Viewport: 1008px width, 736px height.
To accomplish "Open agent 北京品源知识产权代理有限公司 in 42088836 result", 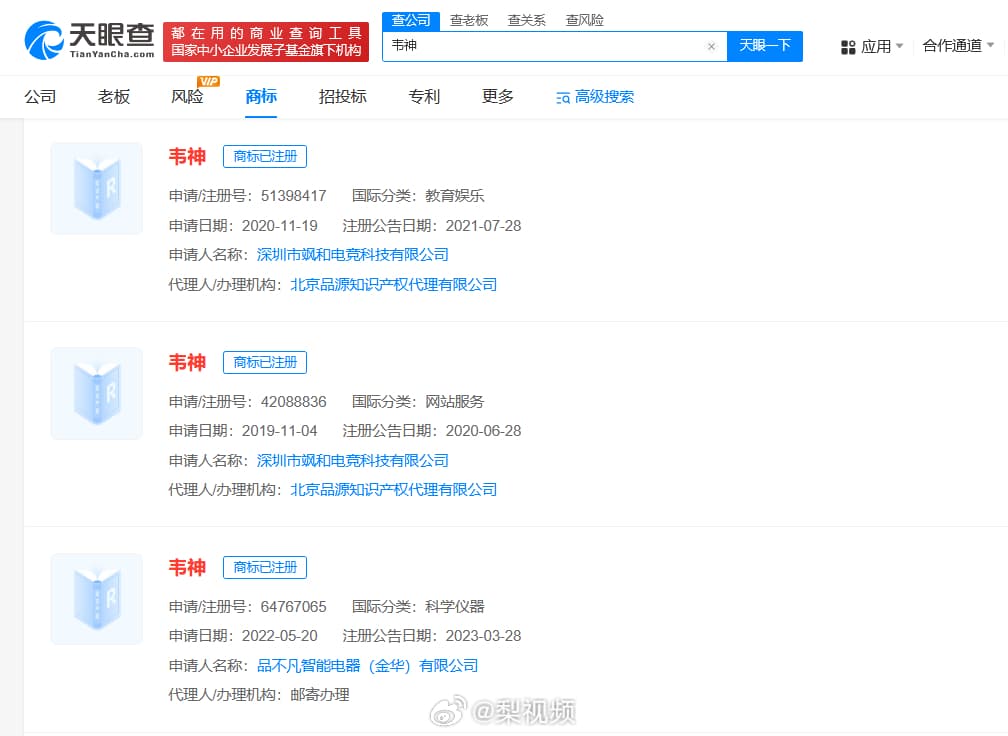I will (394, 490).
